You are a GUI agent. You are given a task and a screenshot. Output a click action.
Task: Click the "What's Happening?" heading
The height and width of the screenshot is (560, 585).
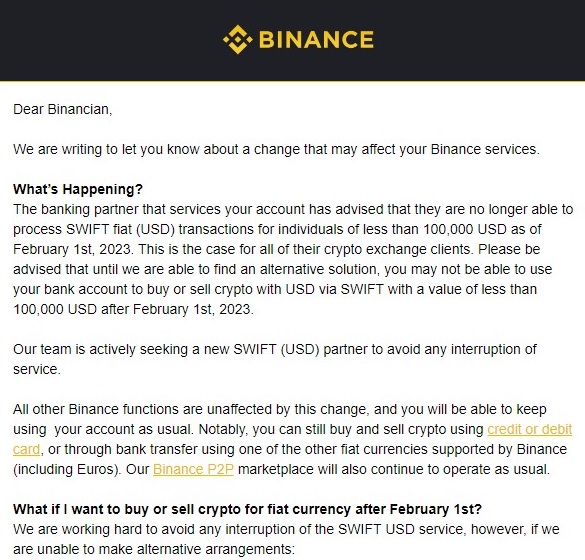pos(78,189)
